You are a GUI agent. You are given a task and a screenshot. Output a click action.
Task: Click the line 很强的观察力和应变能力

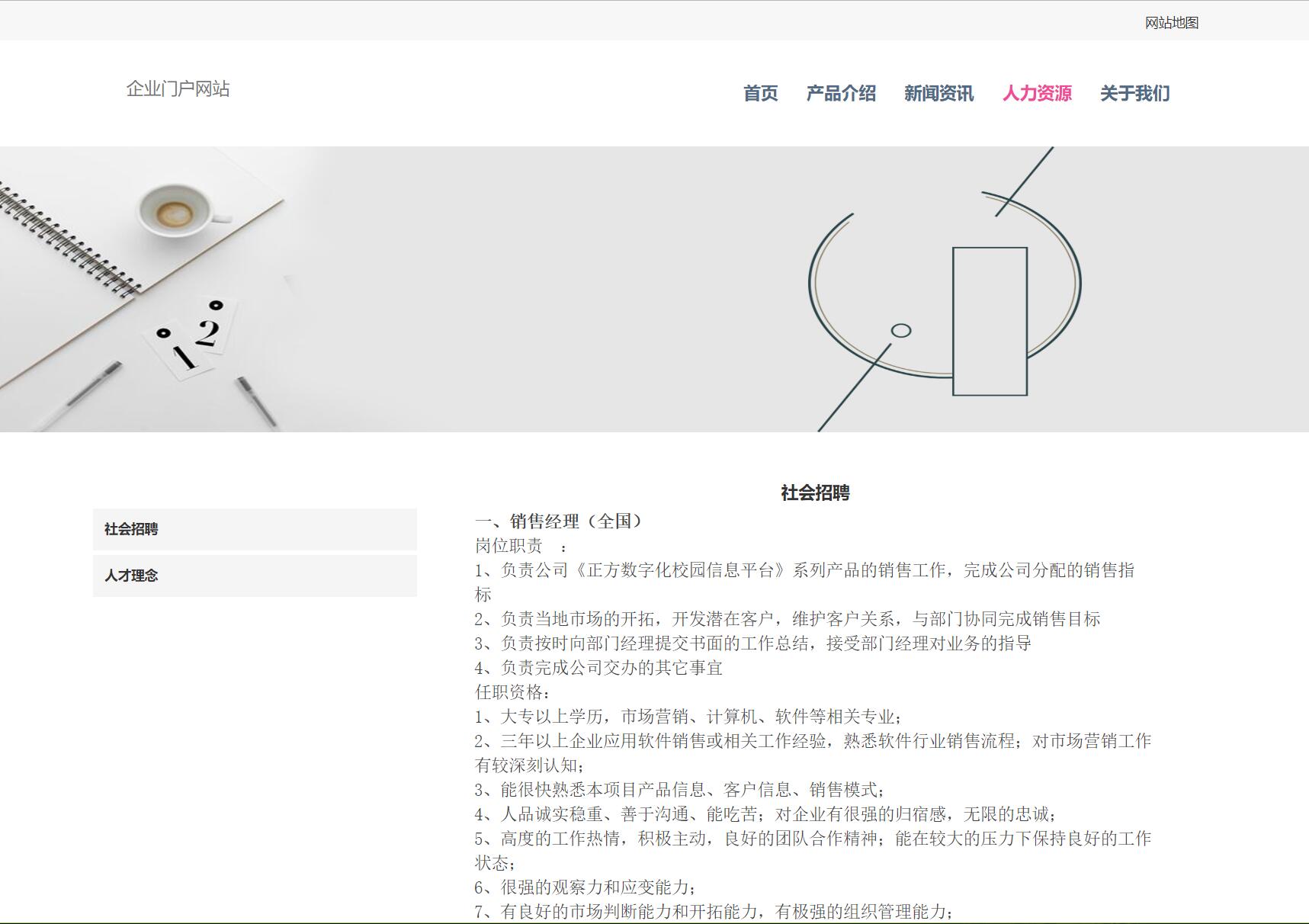click(x=586, y=887)
